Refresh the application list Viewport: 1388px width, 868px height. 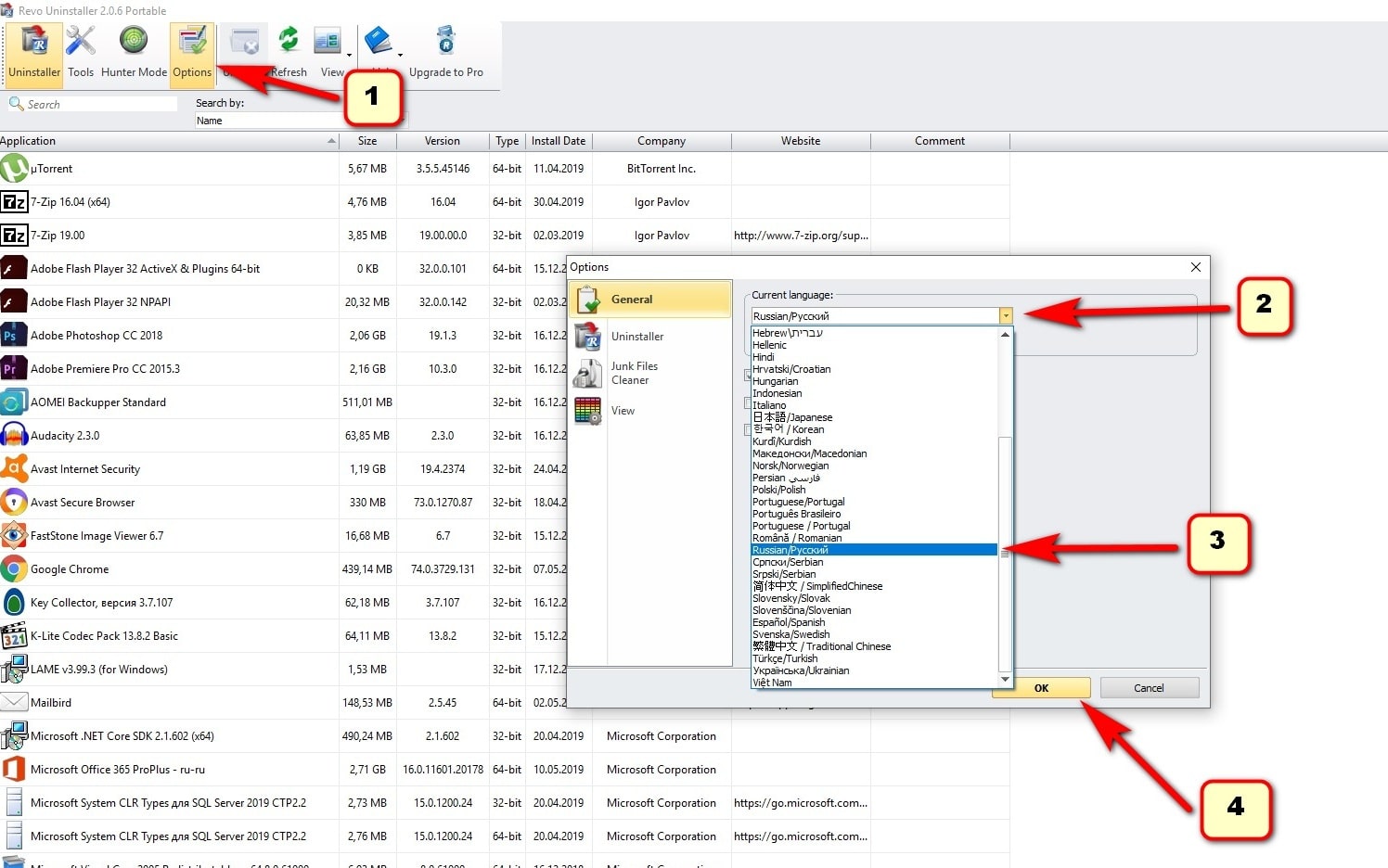[289, 53]
